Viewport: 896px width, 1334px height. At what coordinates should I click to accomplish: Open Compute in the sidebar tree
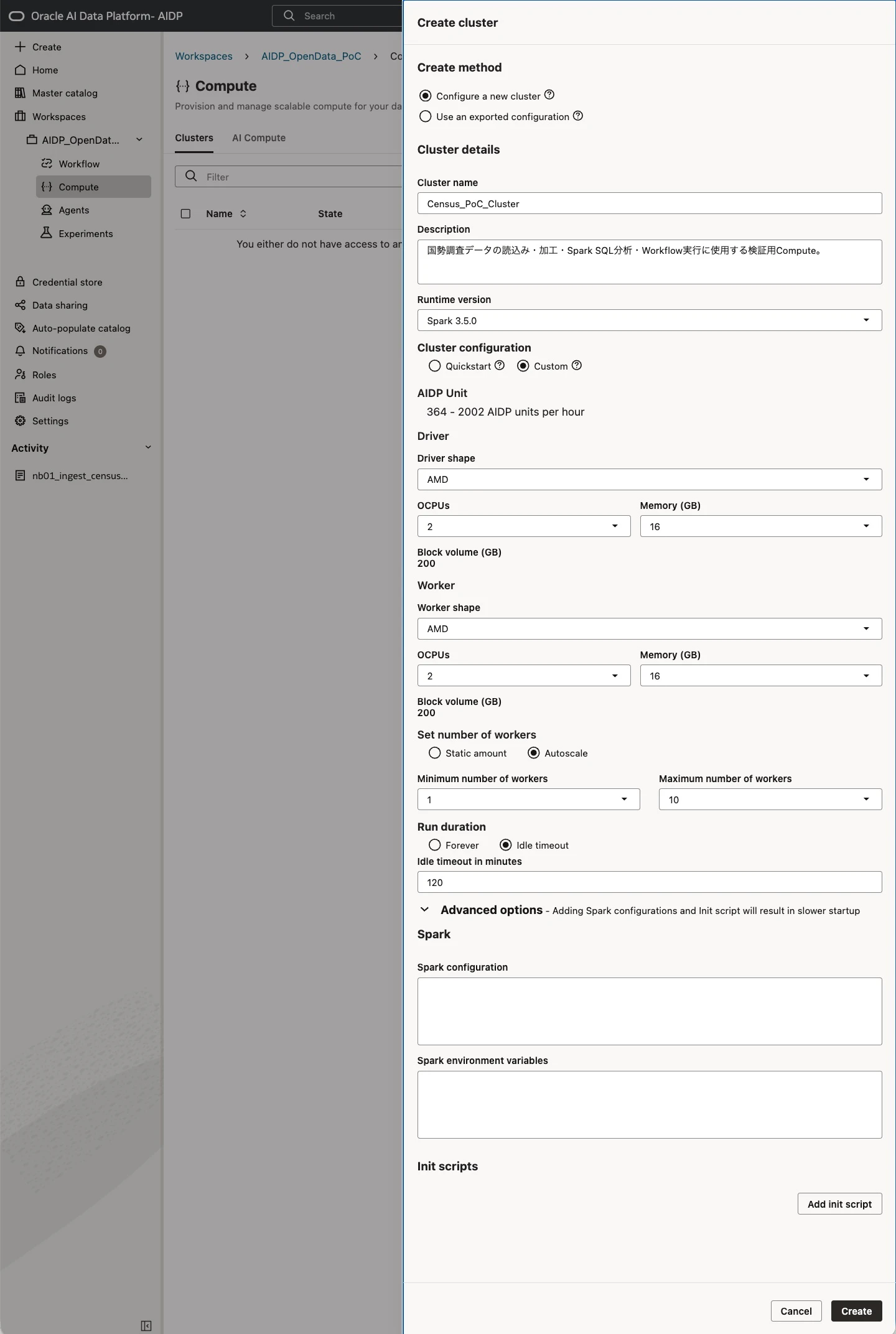(x=93, y=187)
